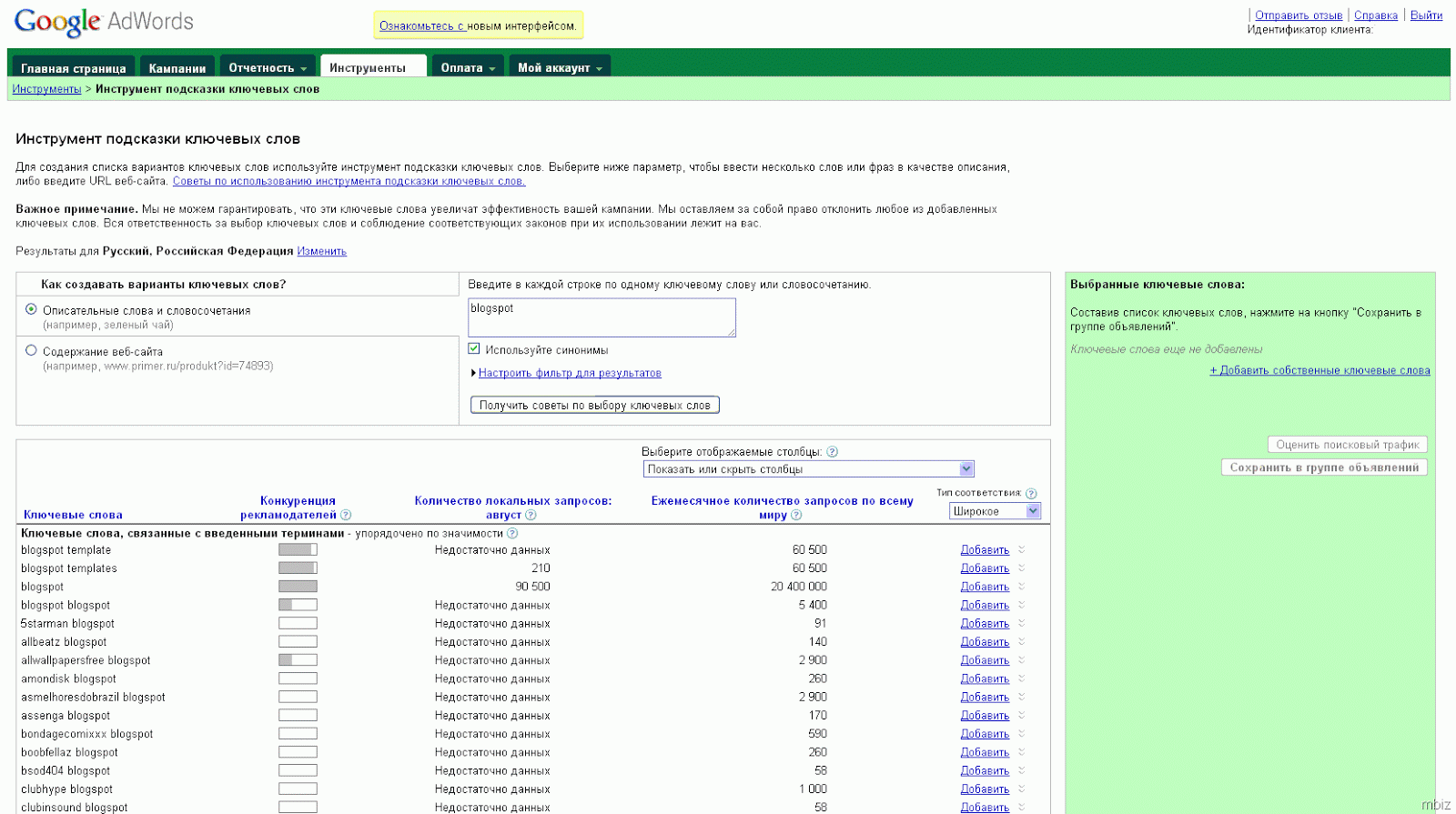Click competition bar for allwallpapersfree blogspot row
The width and height of the screenshot is (1456, 814).
(298, 660)
